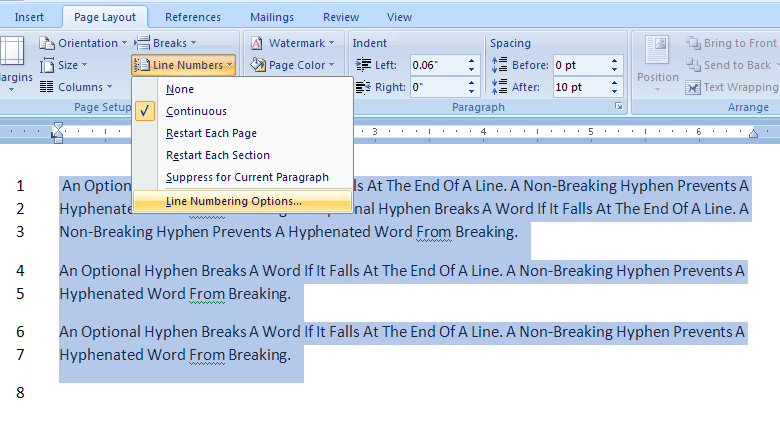The image size is (780, 431).
Task: Open the Margins dropdown arrow
Action: (x=11, y=90)
